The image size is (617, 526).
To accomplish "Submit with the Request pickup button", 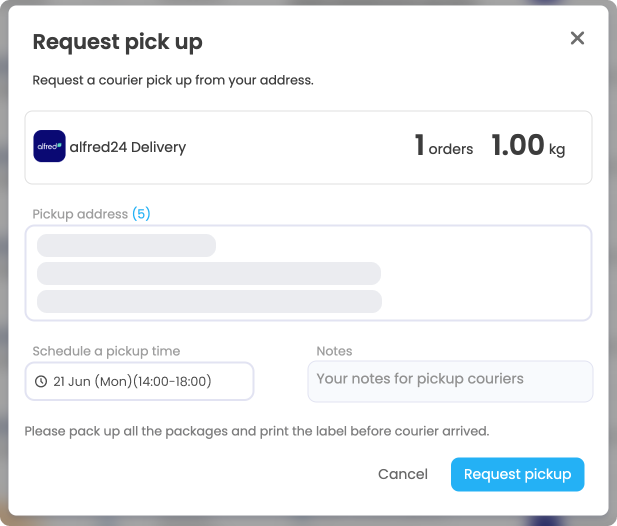I will [517, 474].
